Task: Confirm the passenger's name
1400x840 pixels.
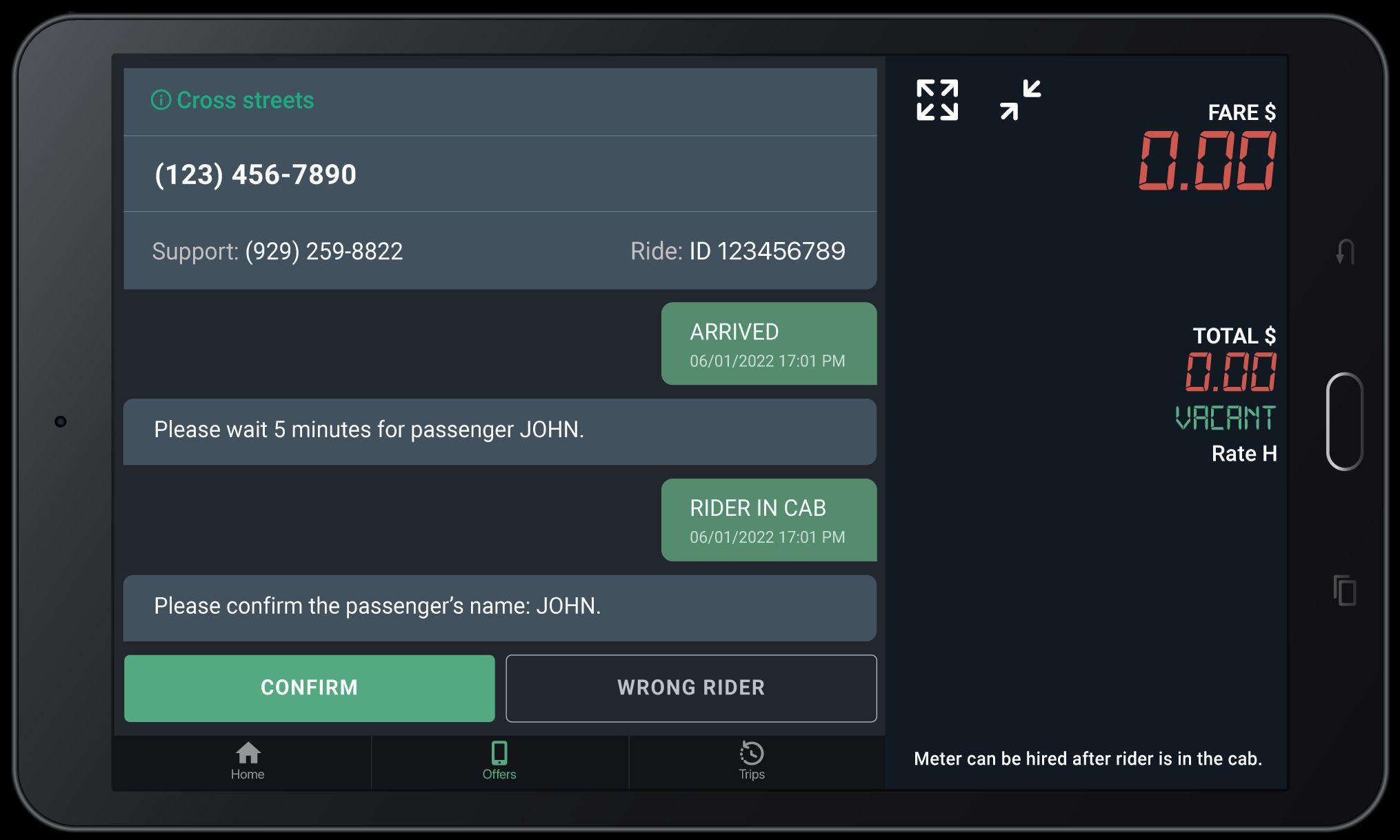Action: click(309, 688)
